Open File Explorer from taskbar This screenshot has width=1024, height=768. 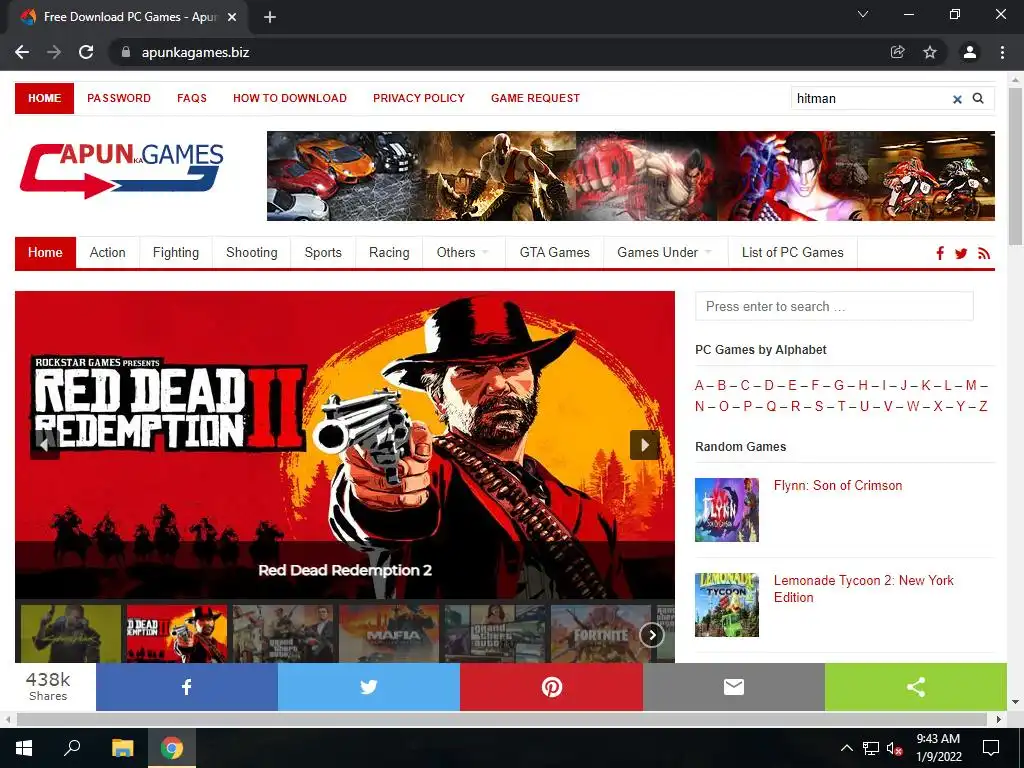(122, 748)
